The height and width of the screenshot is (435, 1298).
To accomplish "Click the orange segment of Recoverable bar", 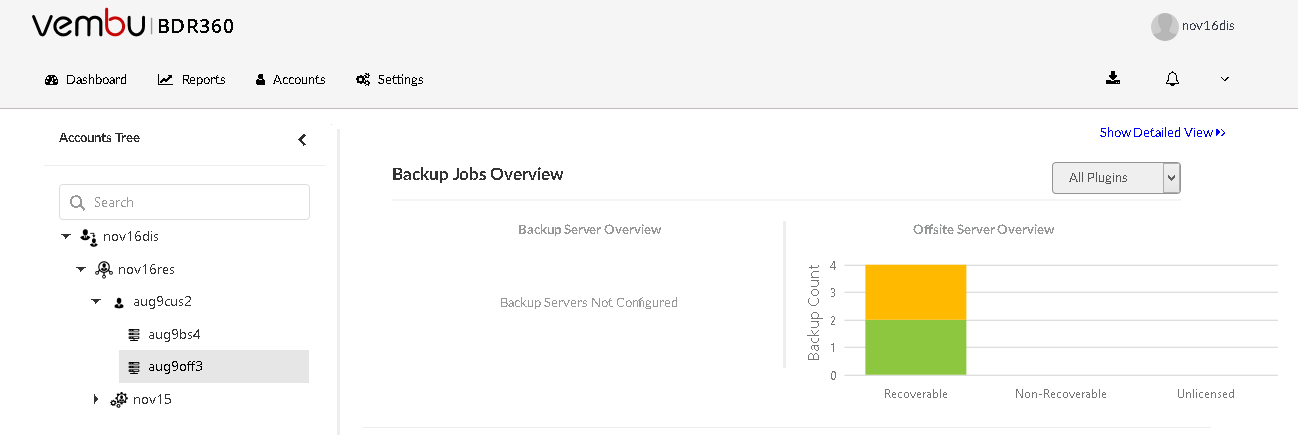I will (x=916, y=292).
